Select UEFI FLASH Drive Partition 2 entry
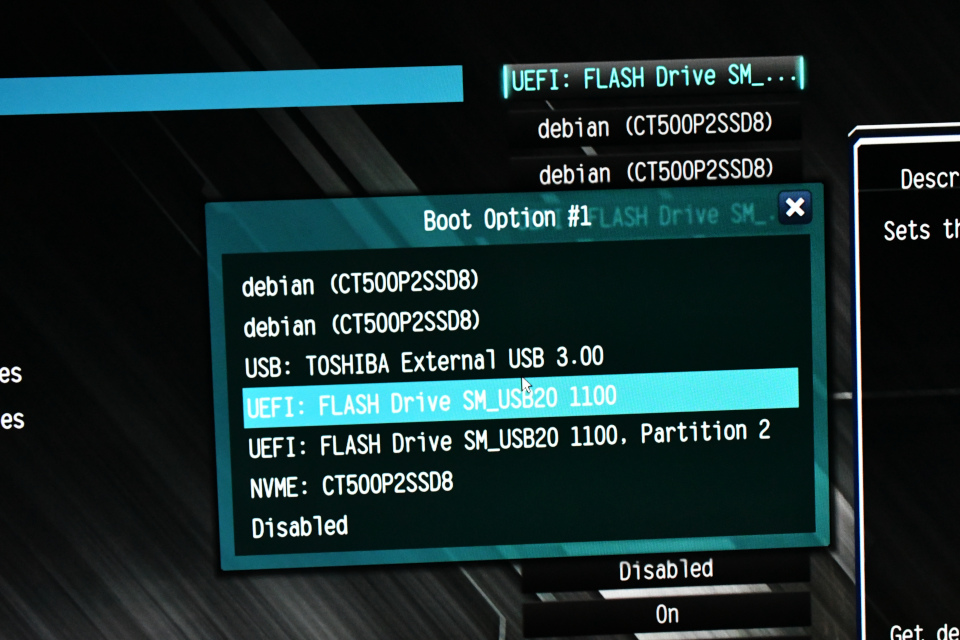Image resolution: width=960 pixels, height=640 pixels. (510, 438)
